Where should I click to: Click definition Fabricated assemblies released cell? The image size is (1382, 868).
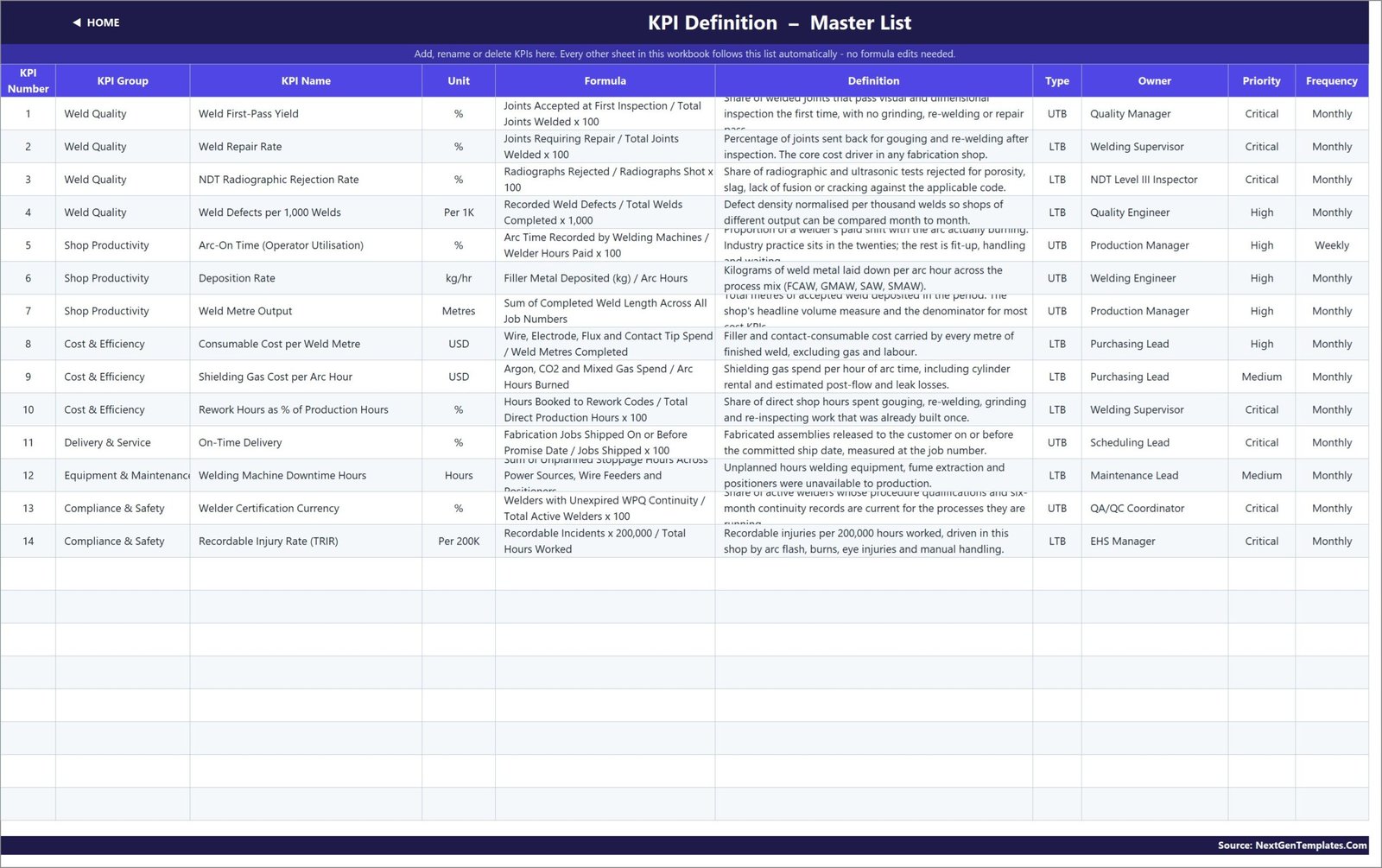click(873, 442)
